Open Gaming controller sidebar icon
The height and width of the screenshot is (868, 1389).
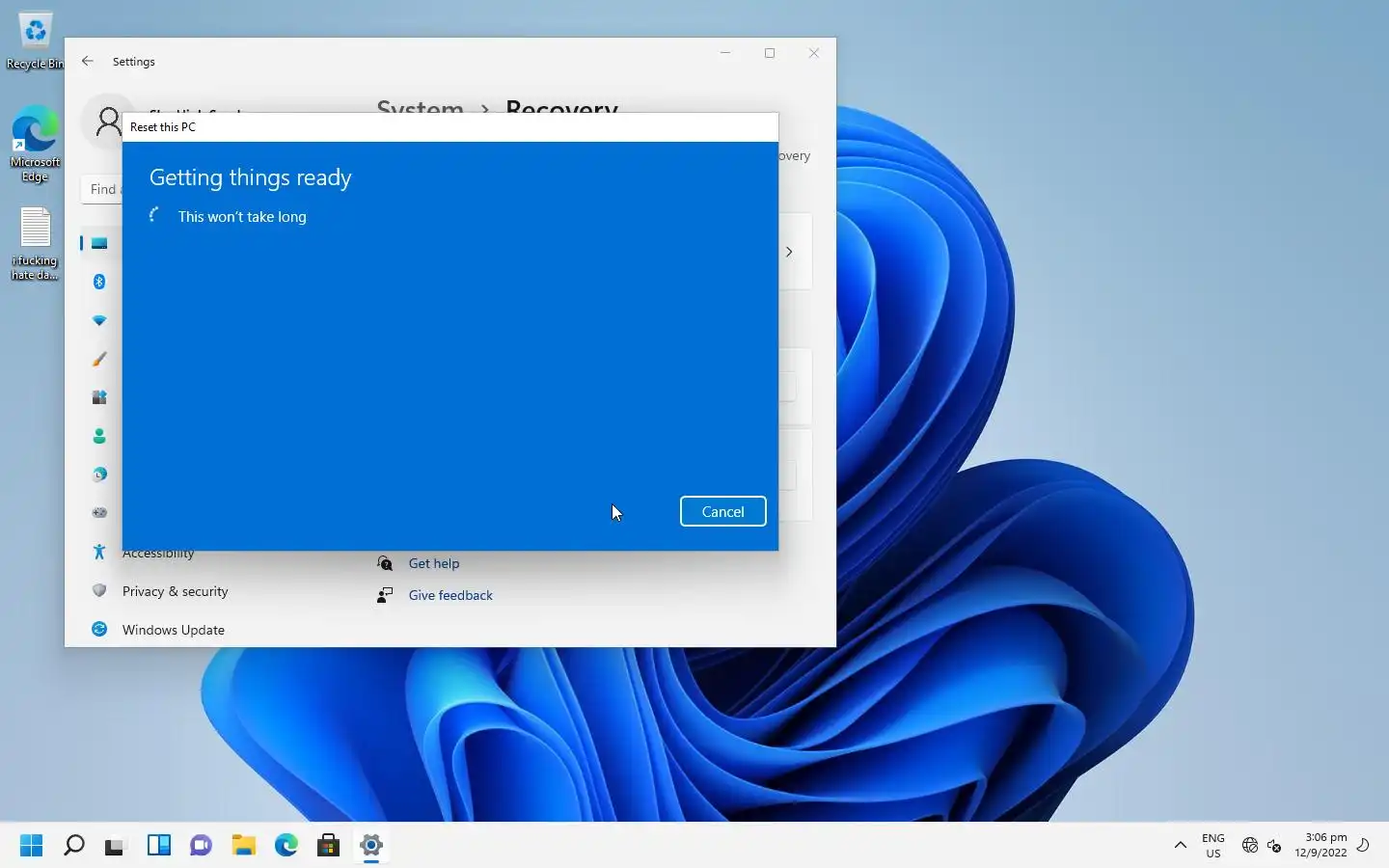tap(99, 513)
